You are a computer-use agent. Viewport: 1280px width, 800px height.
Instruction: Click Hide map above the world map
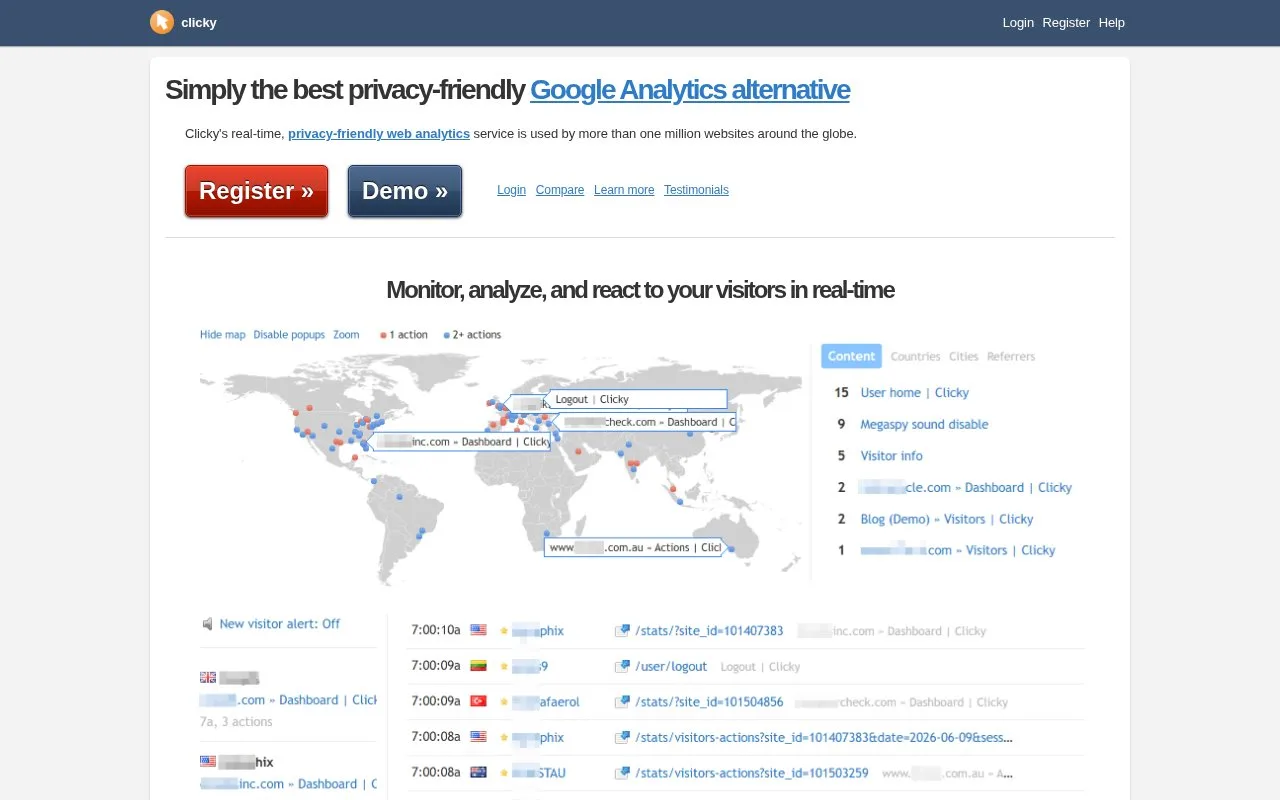222,335
